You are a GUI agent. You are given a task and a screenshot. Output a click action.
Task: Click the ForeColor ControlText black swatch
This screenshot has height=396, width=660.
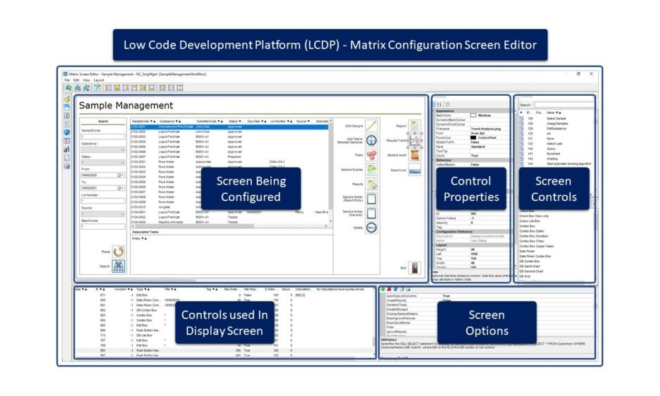tap(473, 138)
